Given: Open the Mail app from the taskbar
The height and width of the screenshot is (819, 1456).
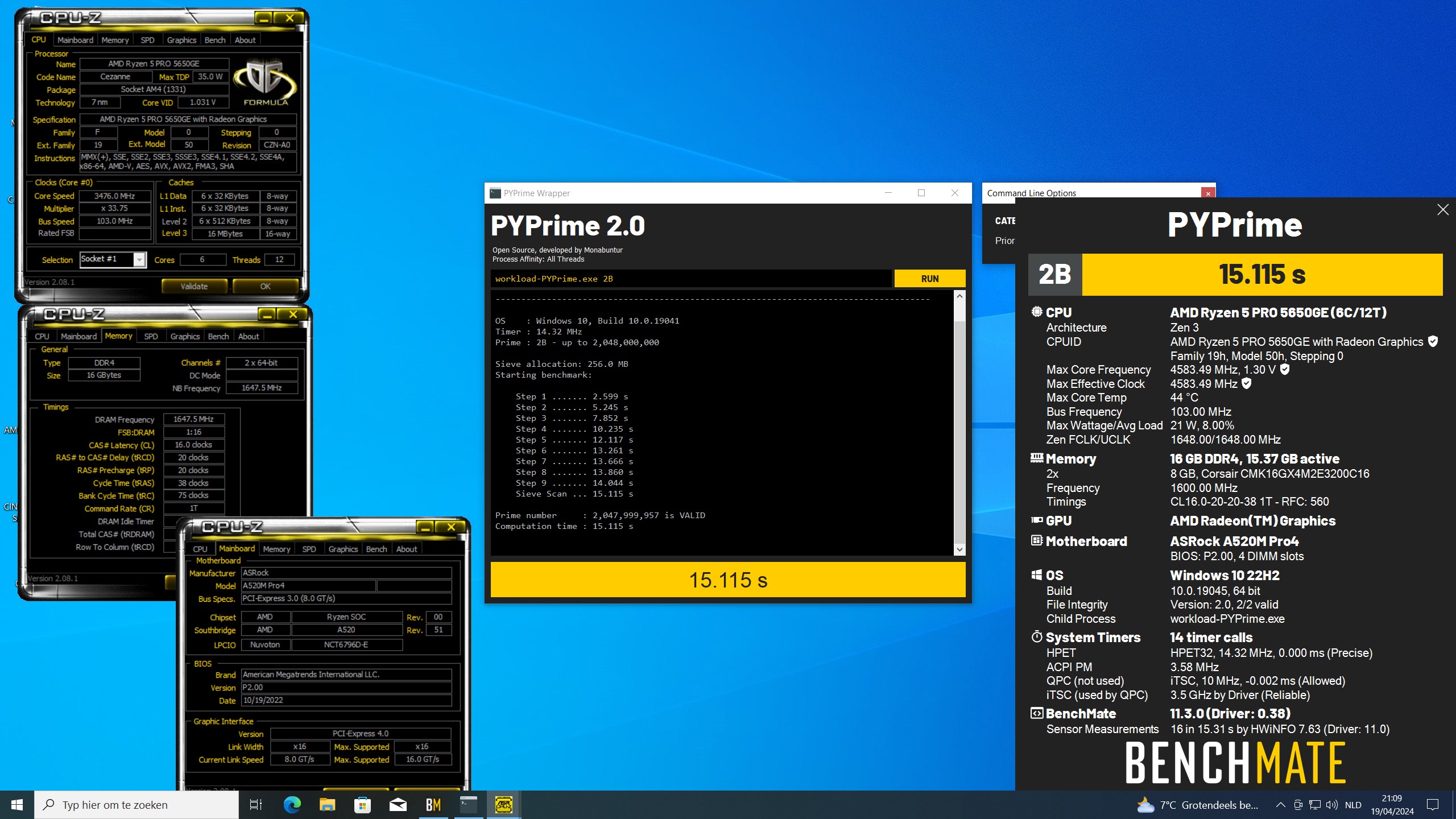Looking at the screenshot, I should pyautogui.click(x=398, y=805).
